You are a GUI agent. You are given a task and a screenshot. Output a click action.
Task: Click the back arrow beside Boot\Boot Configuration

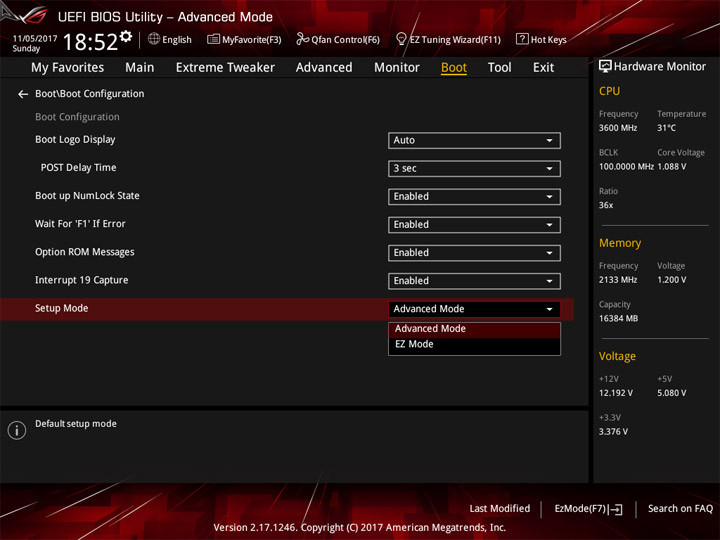[x=23, y=94]
